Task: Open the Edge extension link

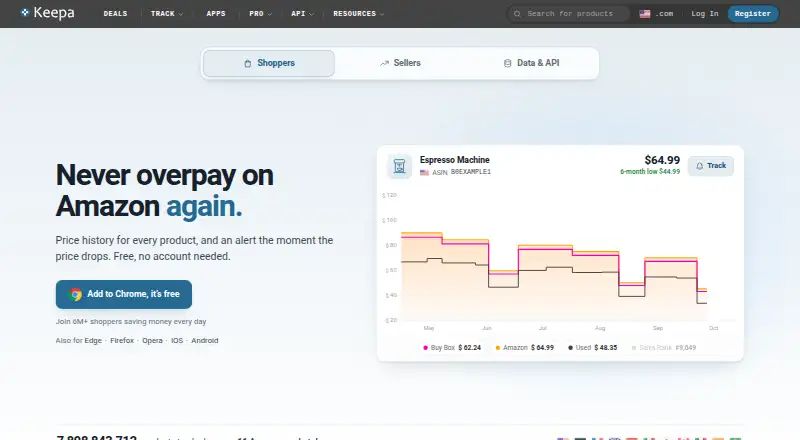Action: 93,340
